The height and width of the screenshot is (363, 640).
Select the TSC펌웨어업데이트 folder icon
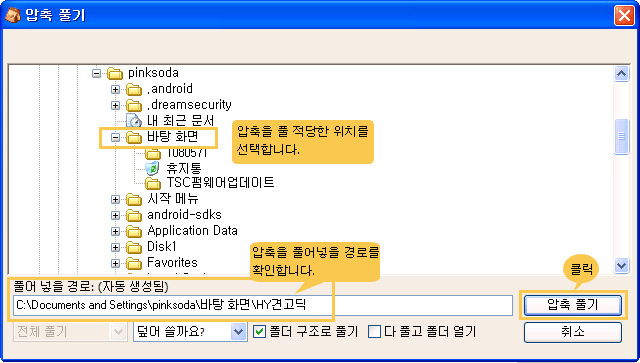153,183
